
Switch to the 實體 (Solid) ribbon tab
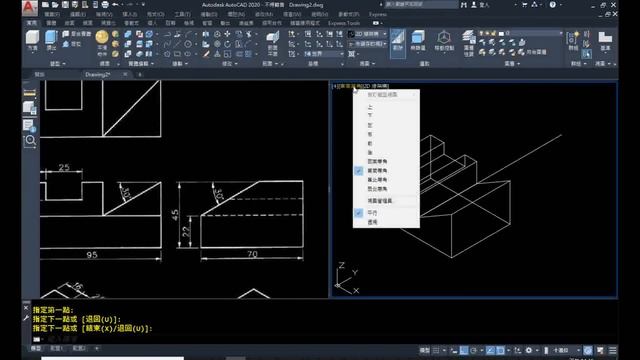(51, 23)
